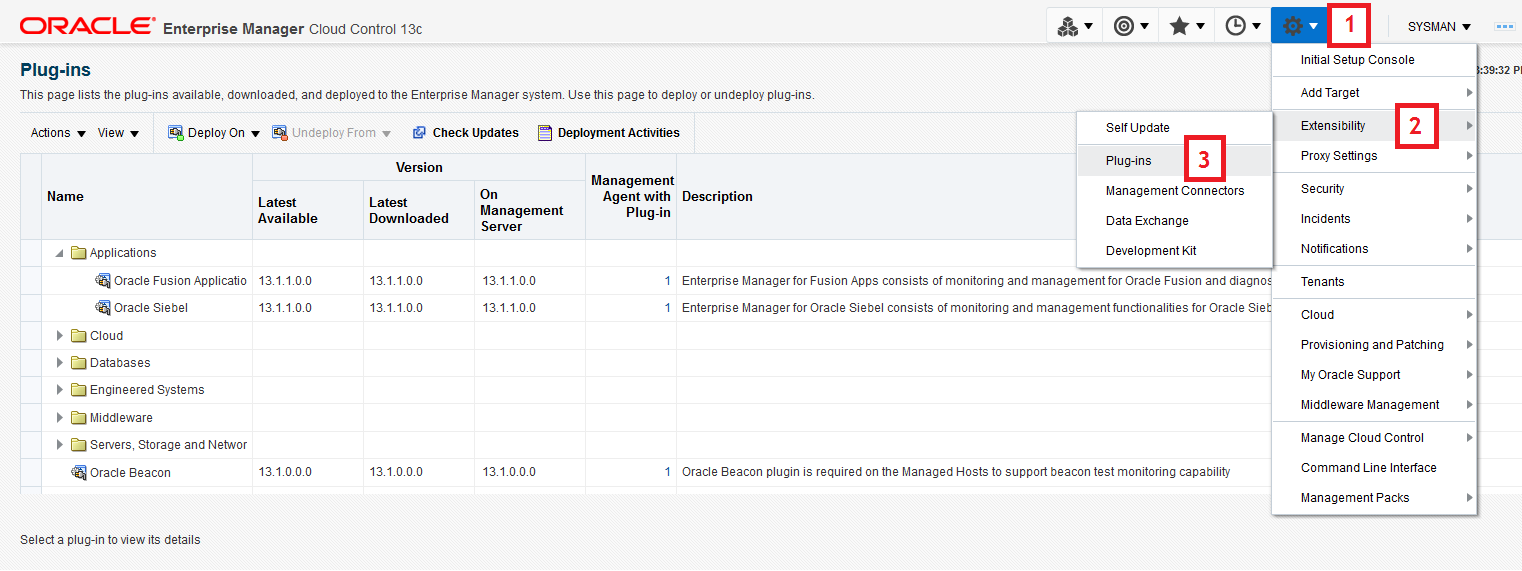Select Plug-ins in Extensibility submenu
This screenshot has width=1522, height=571.
point(1174,161)
